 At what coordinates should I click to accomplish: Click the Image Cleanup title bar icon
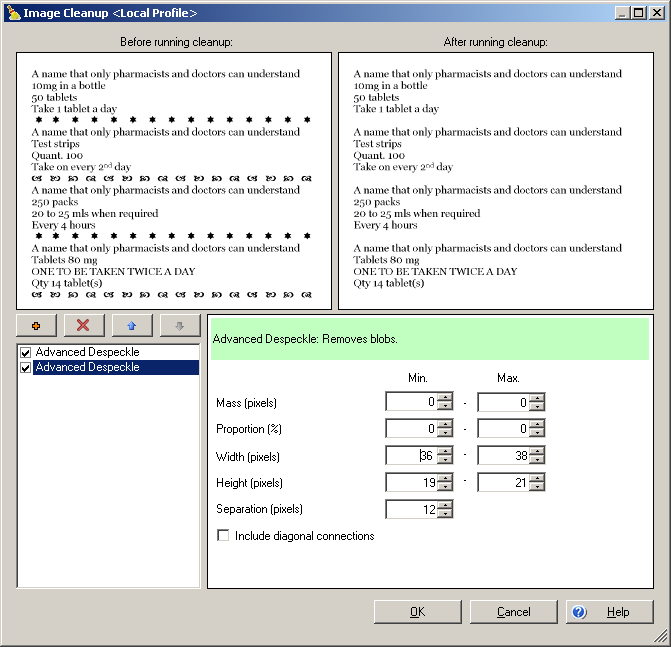point(12,12)
